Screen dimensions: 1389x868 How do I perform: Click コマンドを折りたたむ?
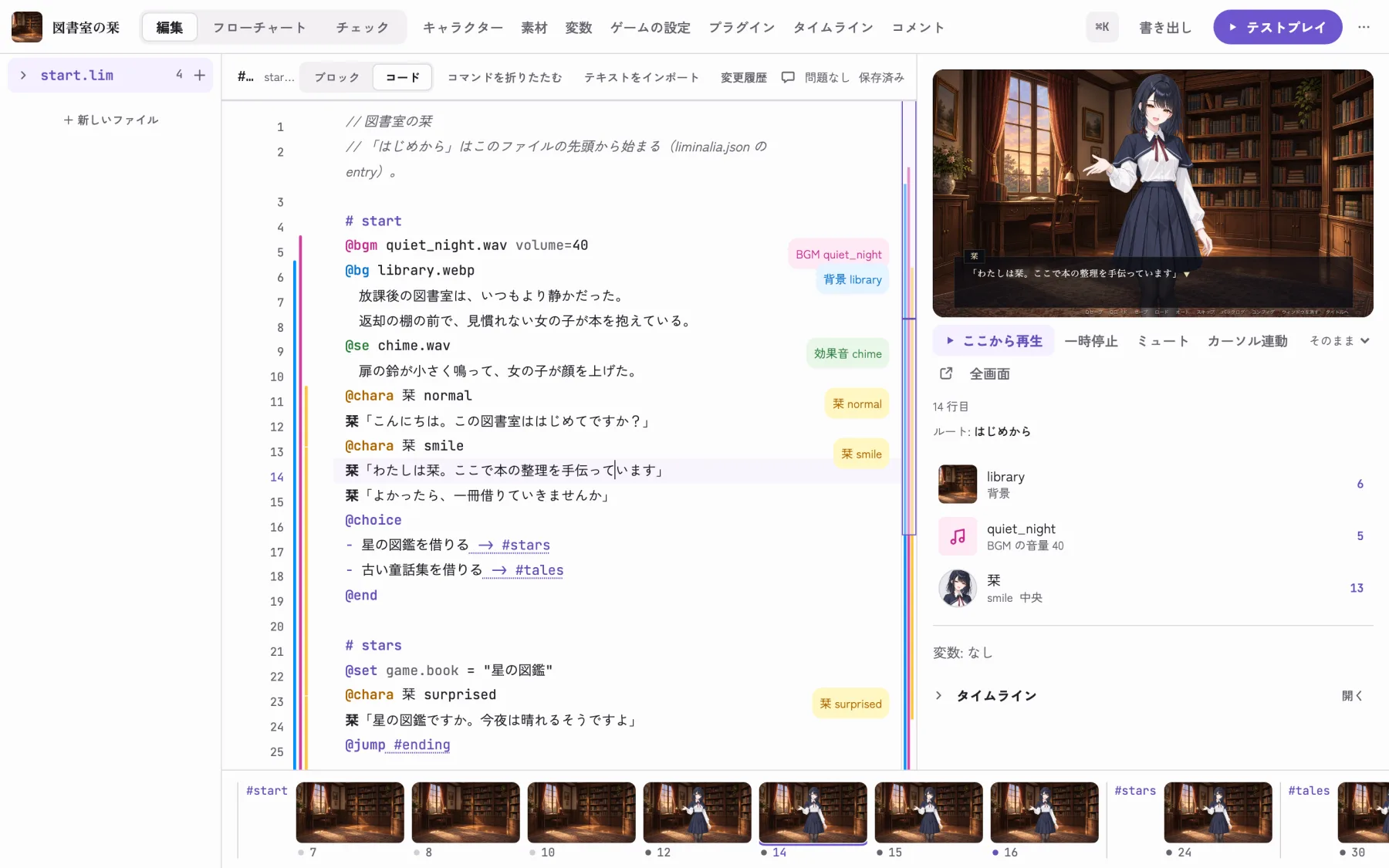tap(505, 77)
